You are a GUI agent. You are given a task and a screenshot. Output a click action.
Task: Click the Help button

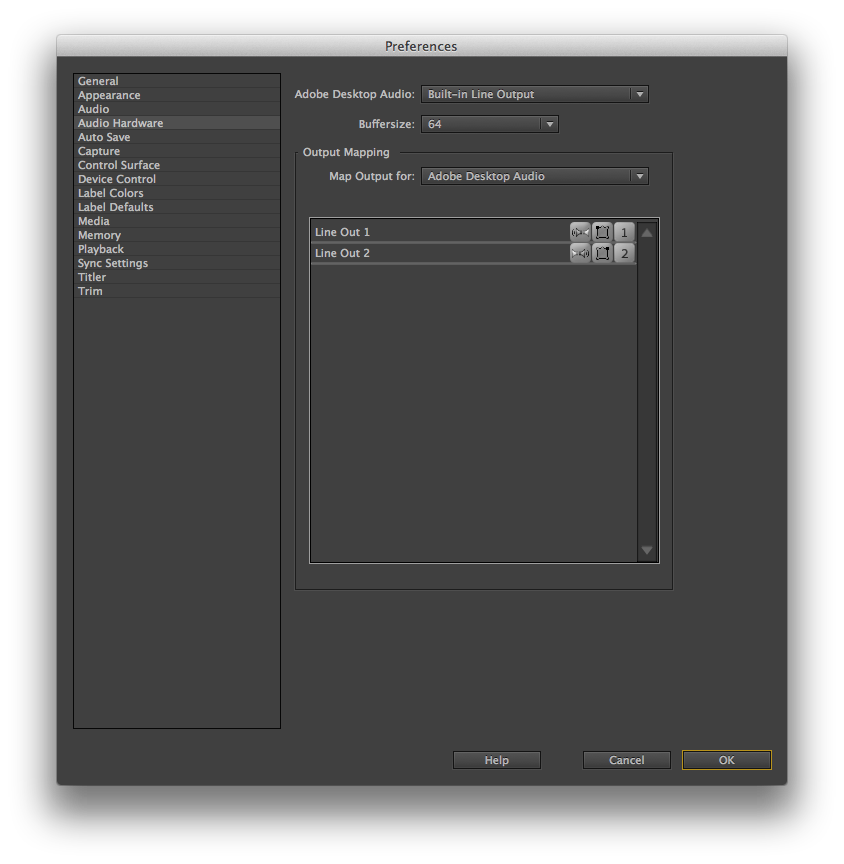click(x=497, y=760)
